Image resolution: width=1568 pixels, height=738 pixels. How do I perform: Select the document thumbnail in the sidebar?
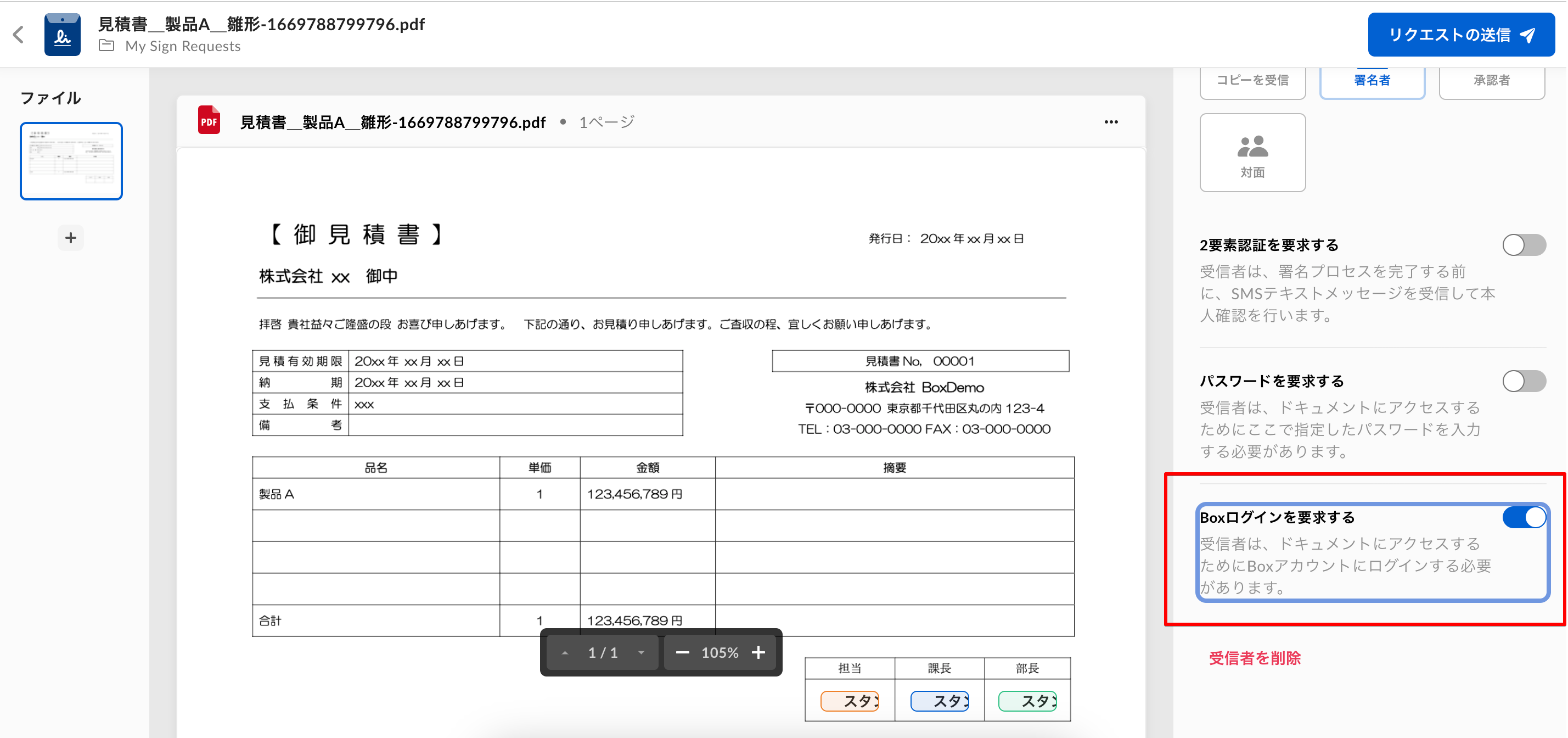click(71, 160)
